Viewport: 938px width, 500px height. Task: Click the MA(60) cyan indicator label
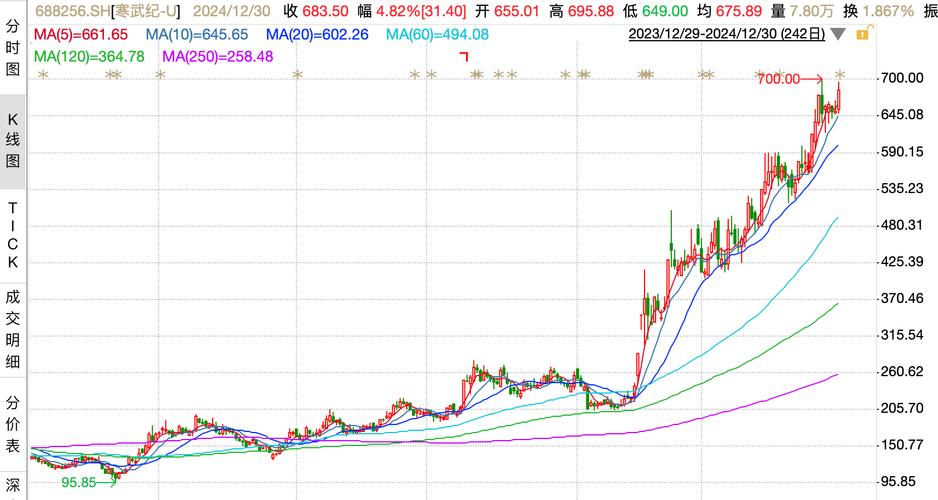(x=436, y=34)
